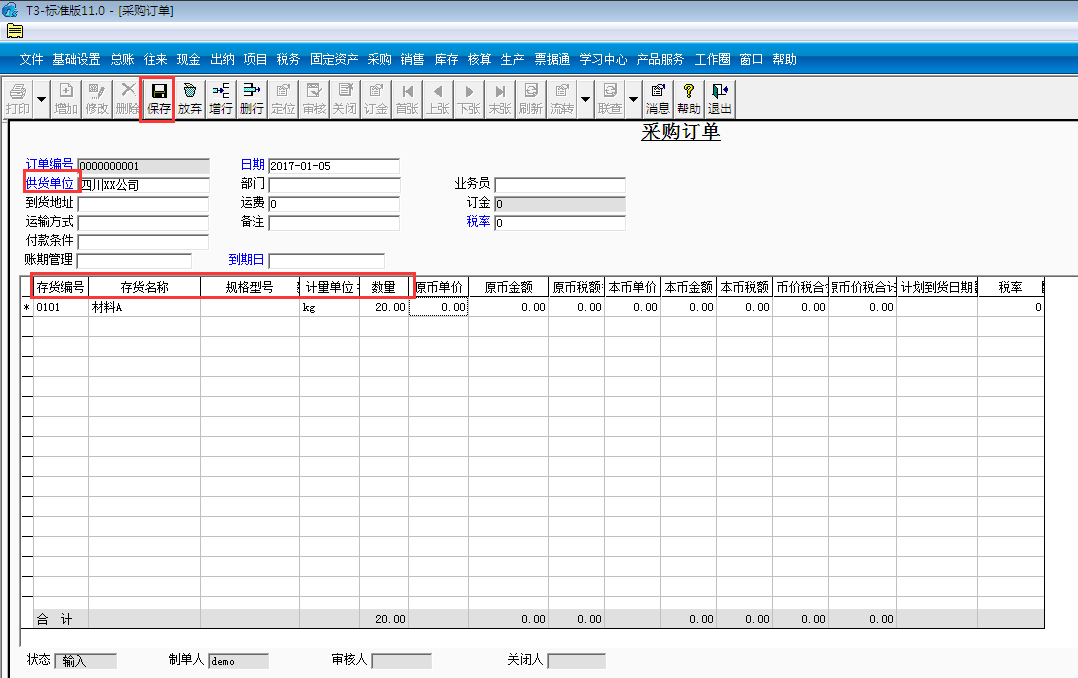Image resolution: width=1078 pixels, height=678 pixels.
Task: Expand the dropdown arrow beside 打印
Action: (x=41, y=99)
